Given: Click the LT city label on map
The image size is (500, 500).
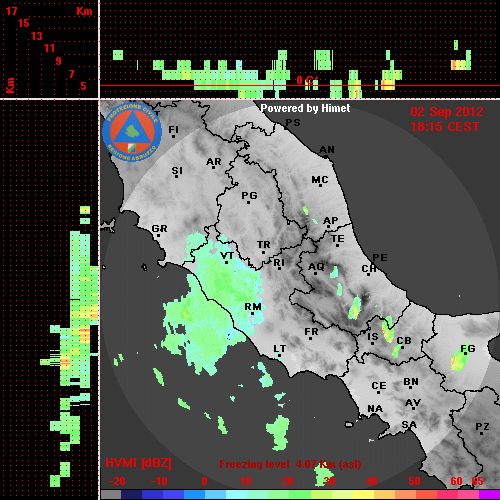Looking at the screenshot, I should point(280,349).
